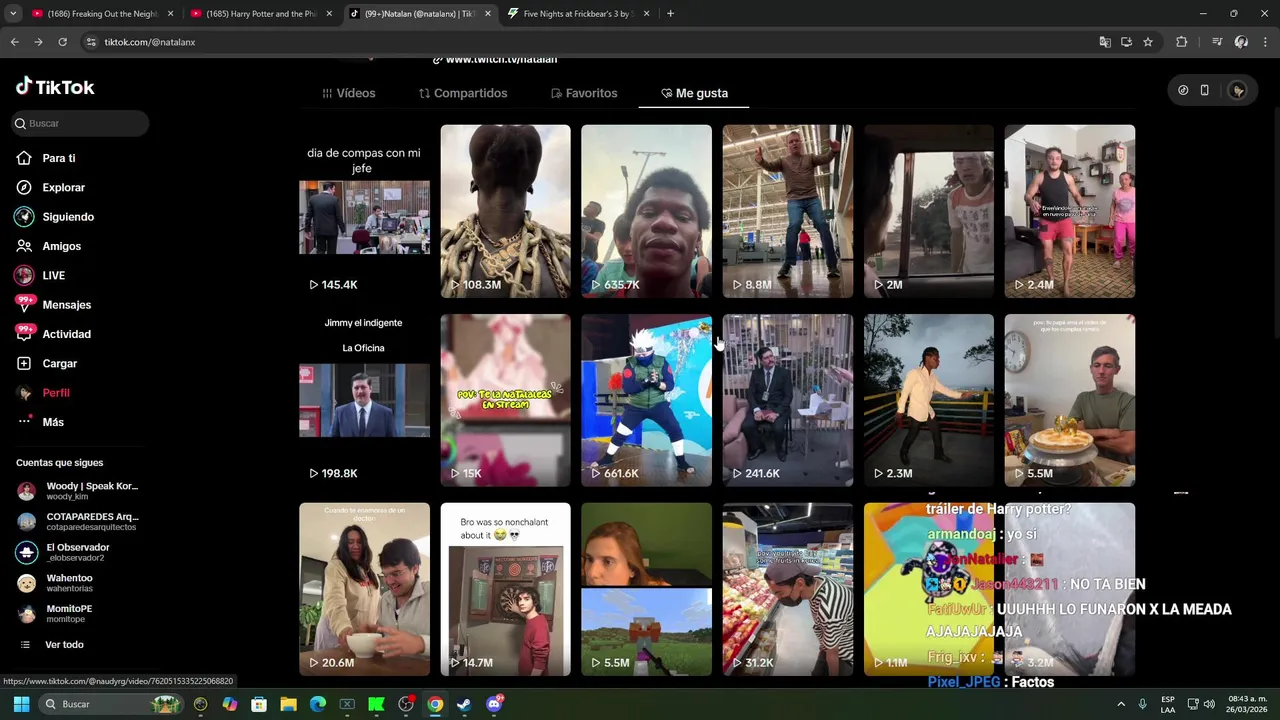Open Woody | I Speak Kor... followed account
Image resolution: width=1280 pixels, height=720 pixels.
78,490
